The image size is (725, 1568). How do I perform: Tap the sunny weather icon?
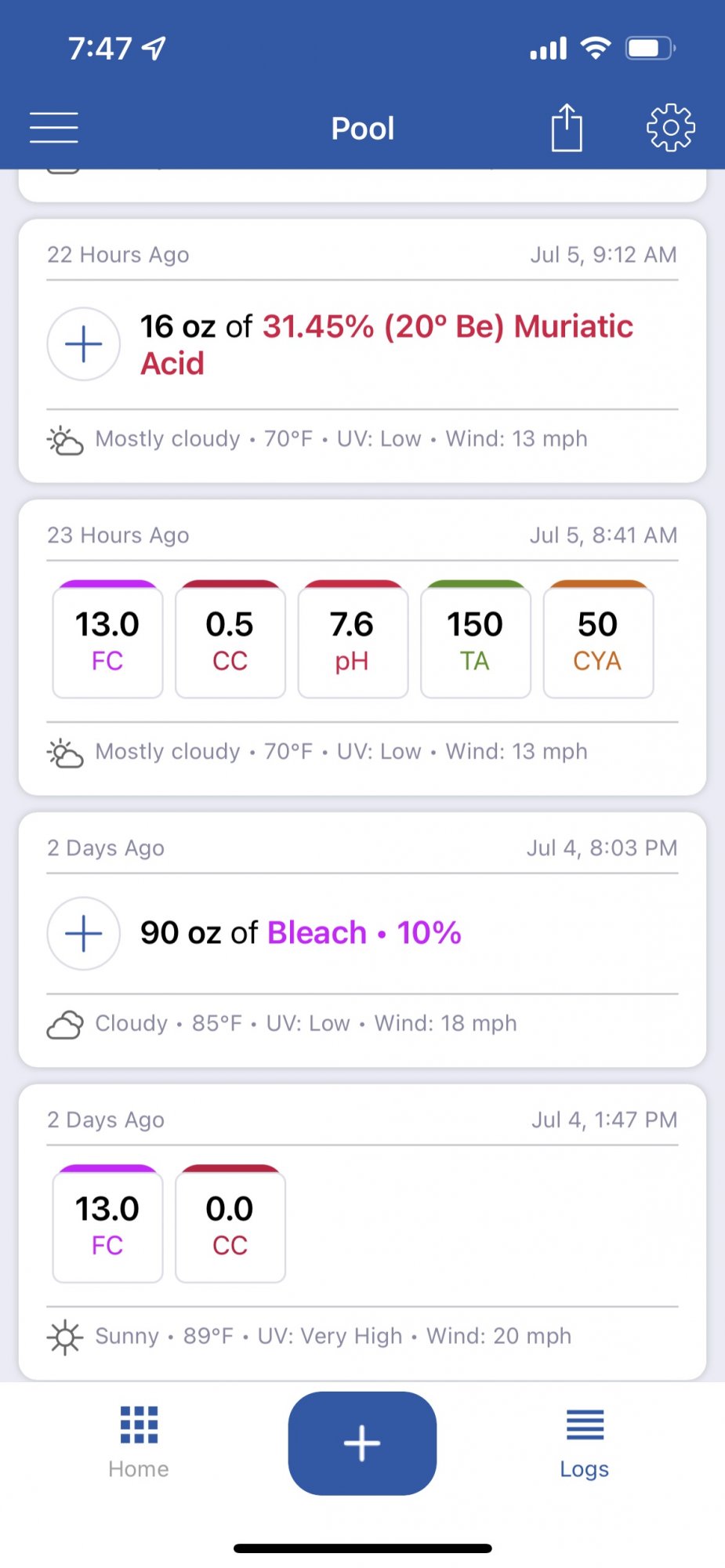65,1337
